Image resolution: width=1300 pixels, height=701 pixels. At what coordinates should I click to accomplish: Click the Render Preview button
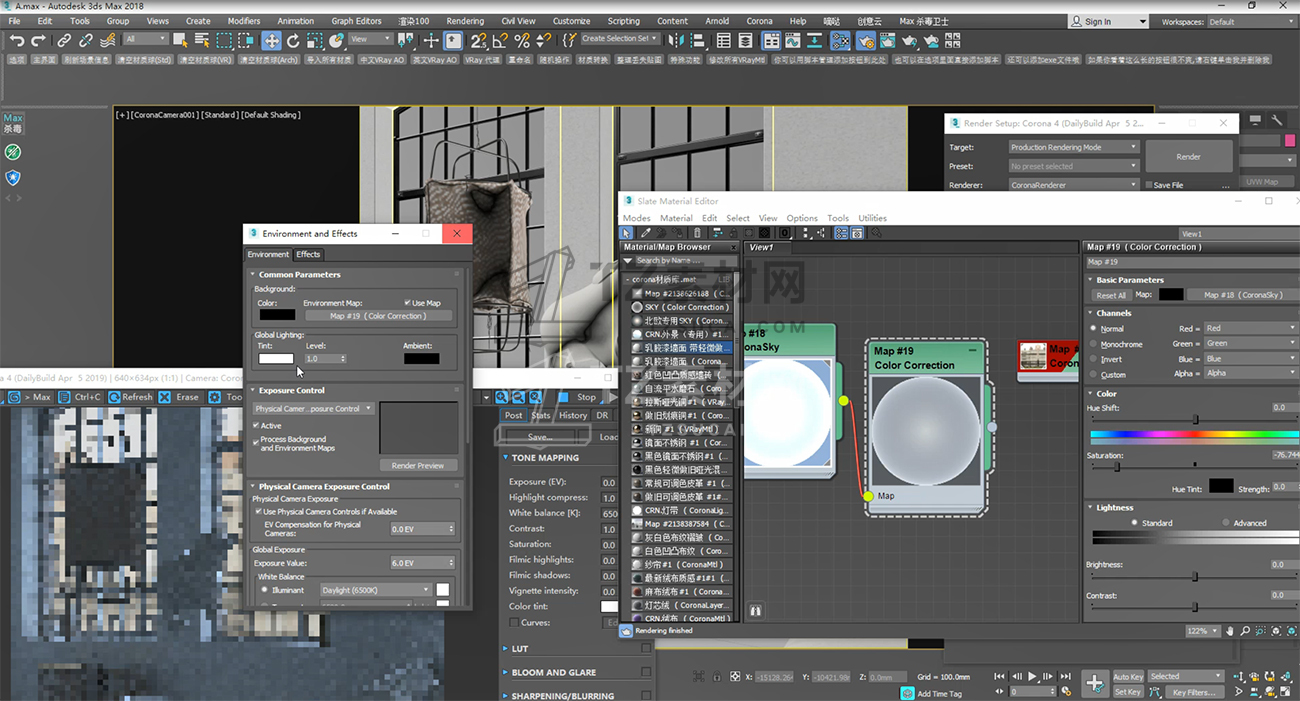pyautogui.click(x=417, y=466)
